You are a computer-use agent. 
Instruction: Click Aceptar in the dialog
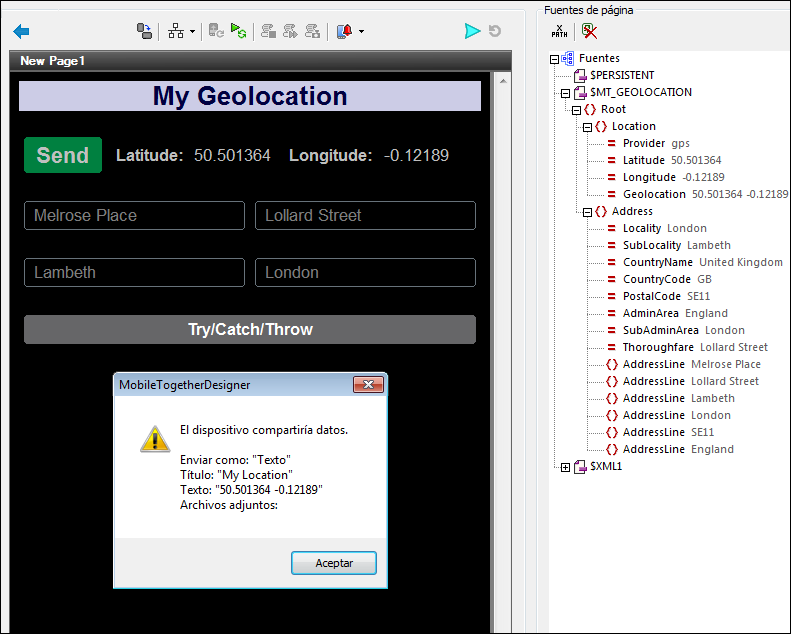[x=334, y=563]
